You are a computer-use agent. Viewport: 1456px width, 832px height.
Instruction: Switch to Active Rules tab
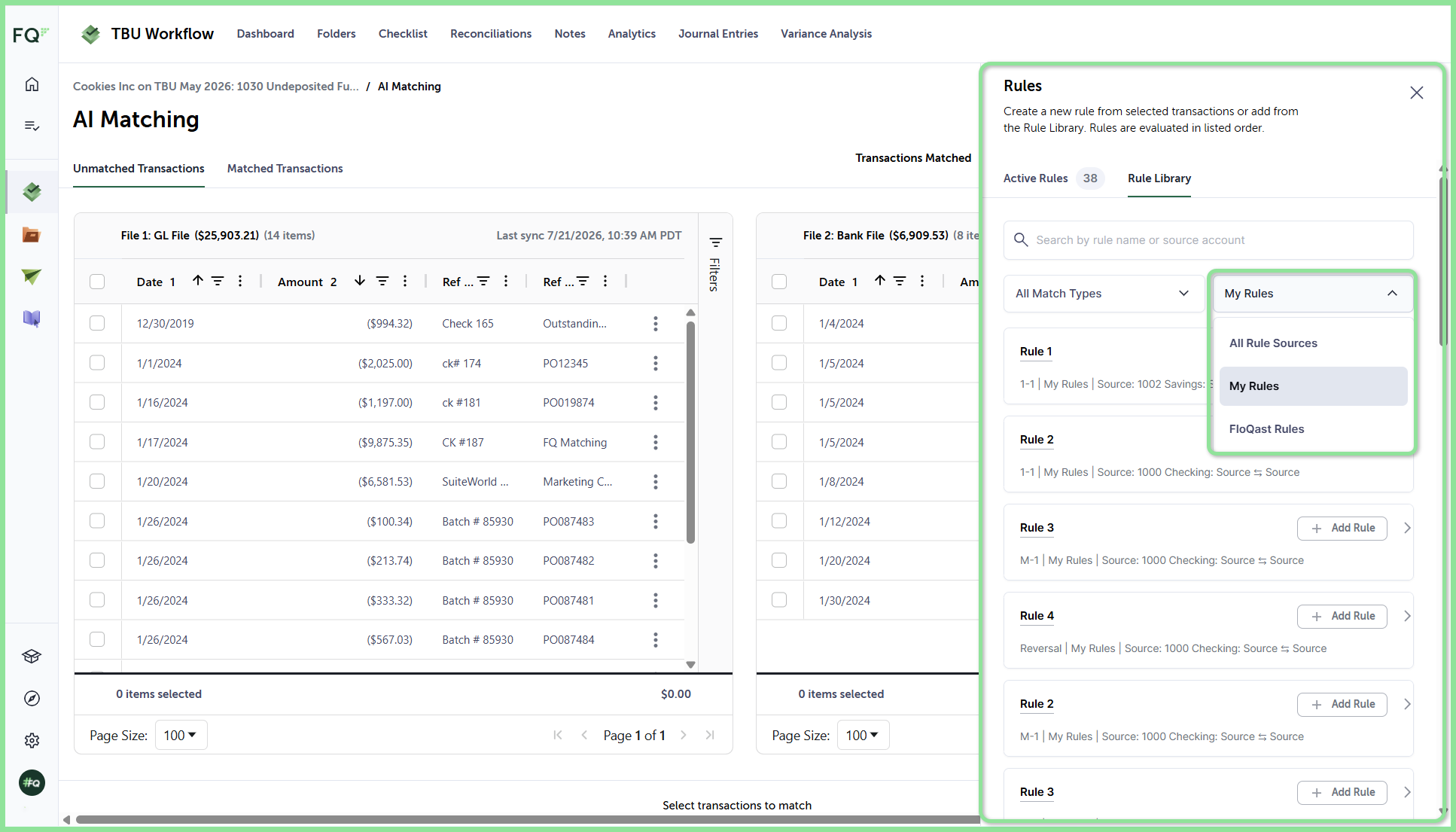(1035, 178)
